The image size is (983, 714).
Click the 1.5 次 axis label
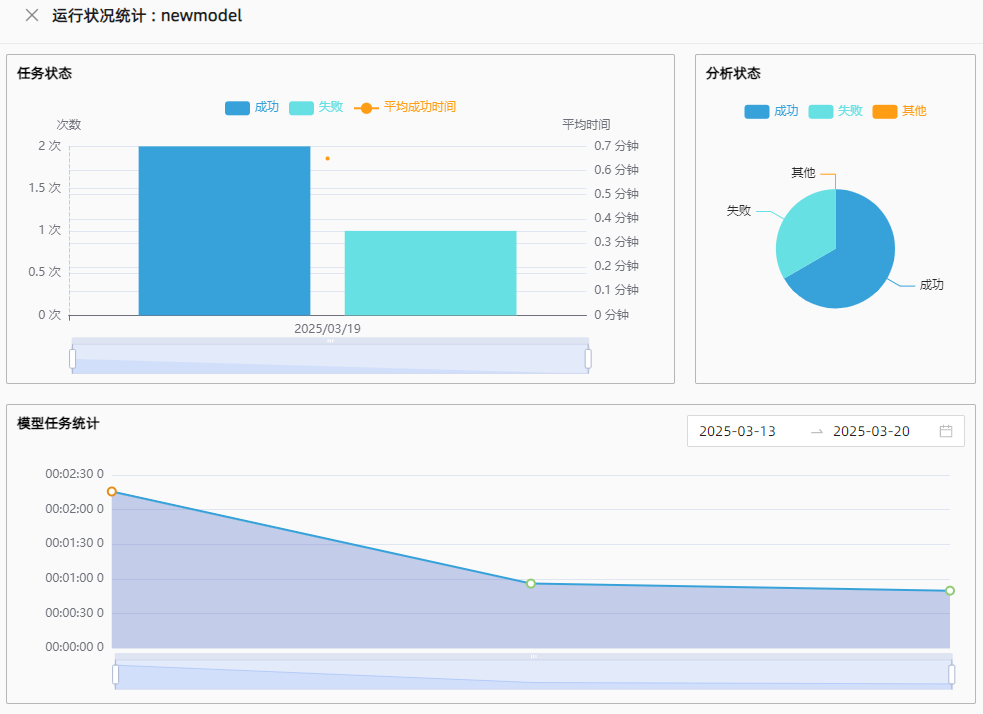click(x=45, y=188)
